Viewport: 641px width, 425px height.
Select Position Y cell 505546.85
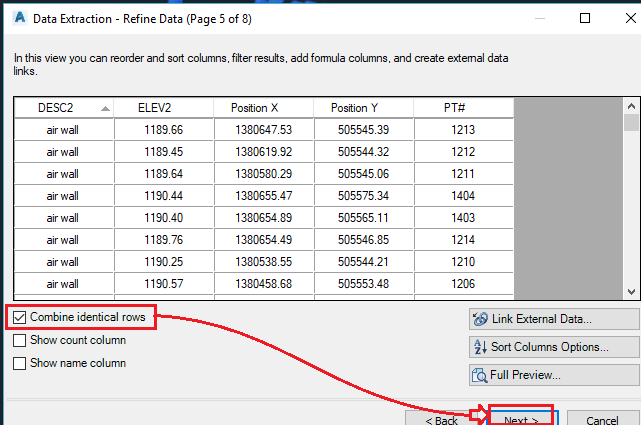pyautogui.click(x=363, y=240)
